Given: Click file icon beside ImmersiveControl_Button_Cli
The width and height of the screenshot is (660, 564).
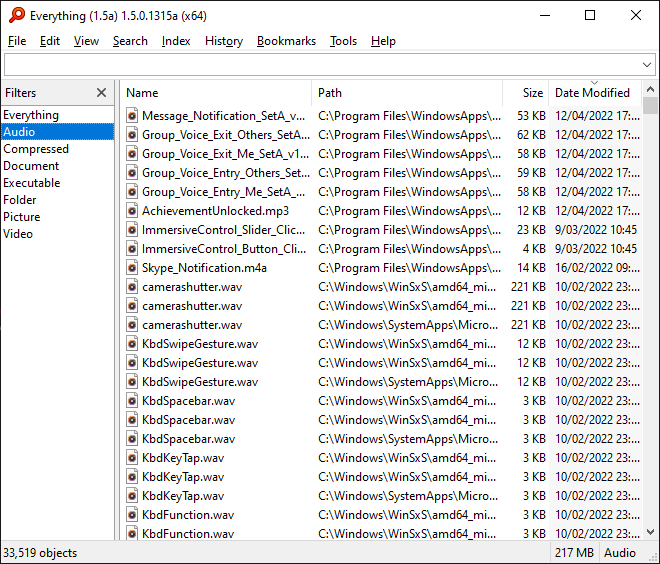Looking at the screenshot, I should (x=132, y=249).
